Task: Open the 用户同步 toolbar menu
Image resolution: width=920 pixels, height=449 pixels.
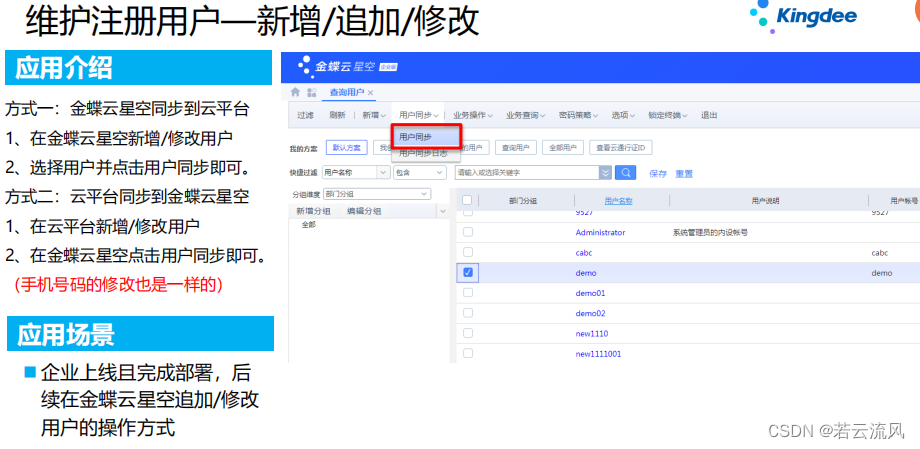Action: (419, 116)
